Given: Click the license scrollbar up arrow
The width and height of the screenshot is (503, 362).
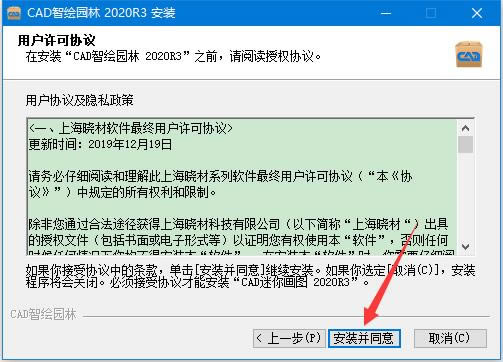Looking at the screenshot, I should click(x=466, y=128).
